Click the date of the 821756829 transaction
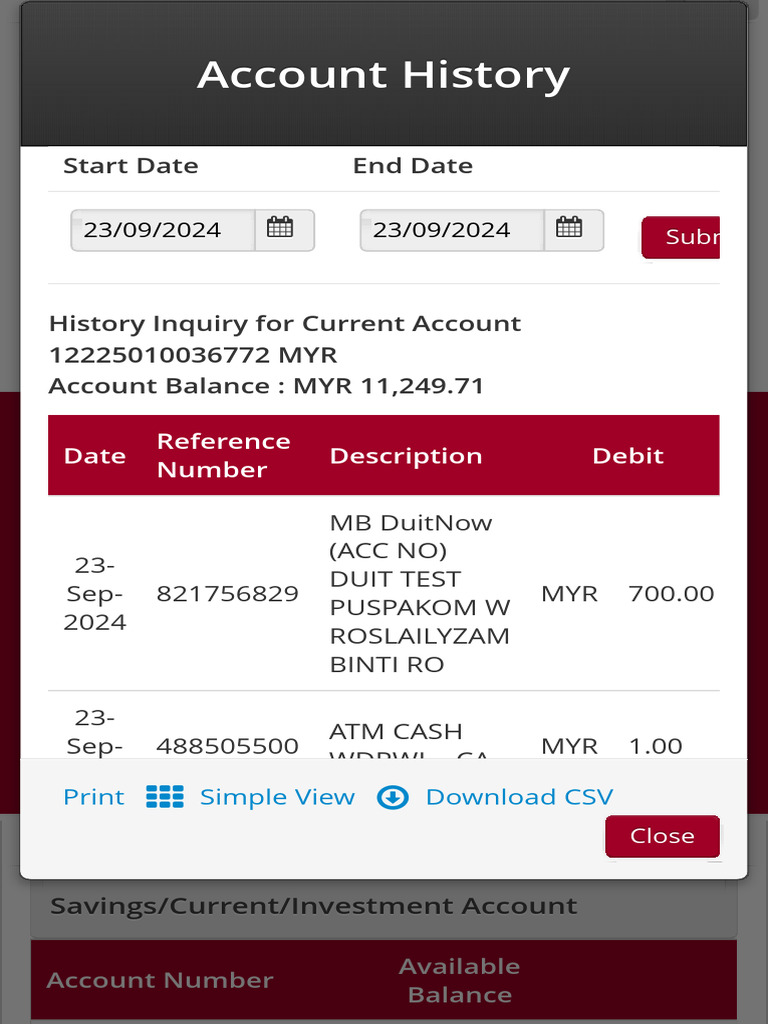This screenshot has width=768, height=1024. pyautogui.click(x=95, y=593)
